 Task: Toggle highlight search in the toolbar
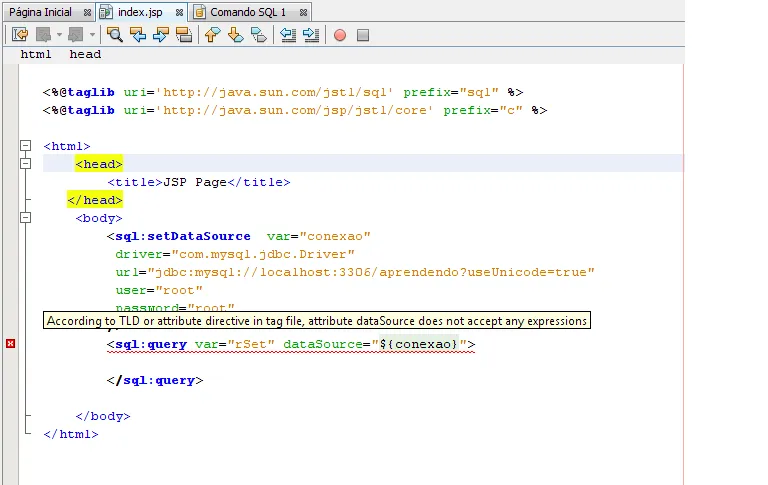[183, 35]
